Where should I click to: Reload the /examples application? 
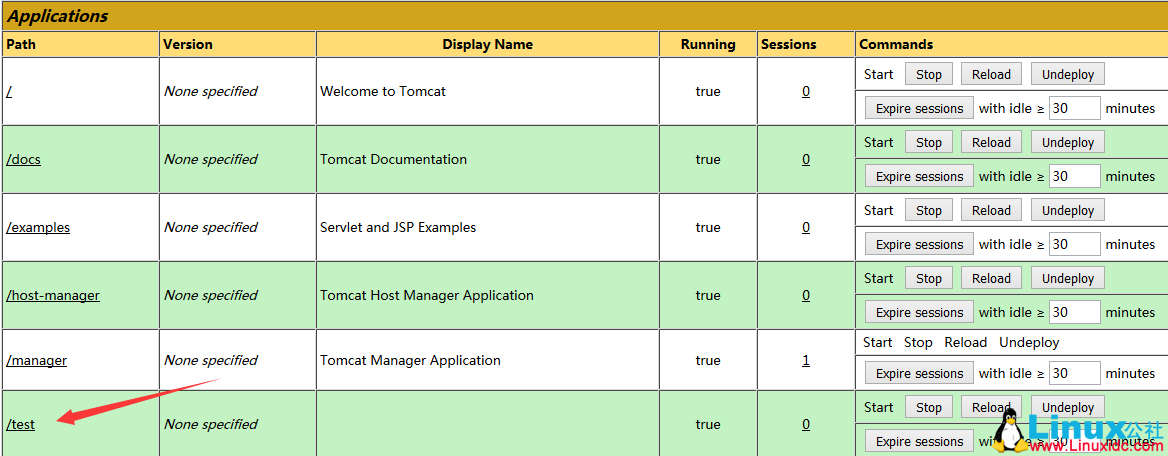coord(991,210)
